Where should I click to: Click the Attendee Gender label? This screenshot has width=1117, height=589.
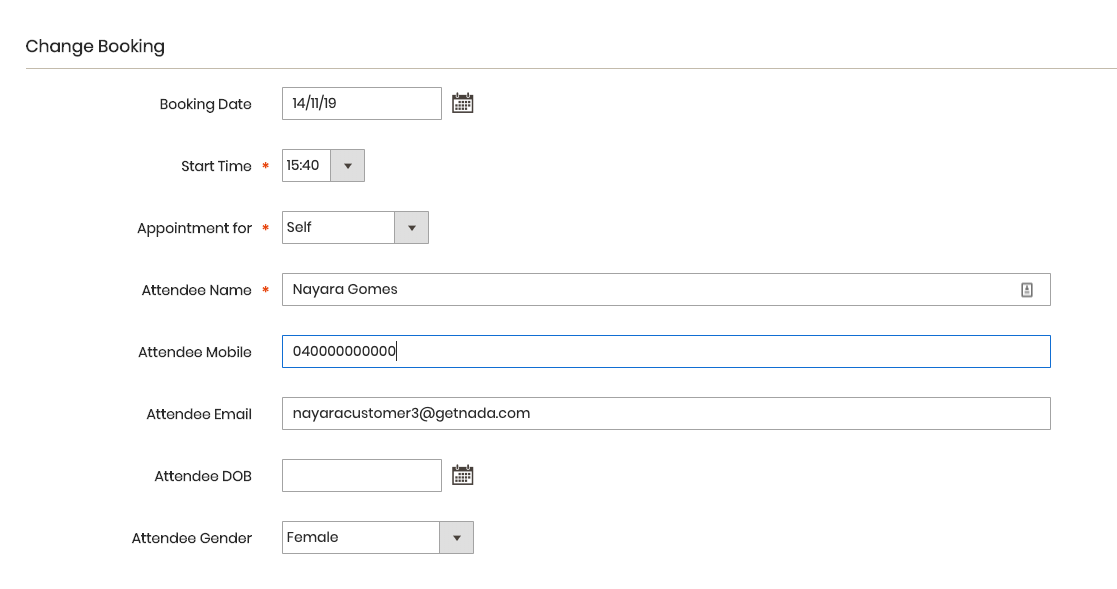[192, 538]
